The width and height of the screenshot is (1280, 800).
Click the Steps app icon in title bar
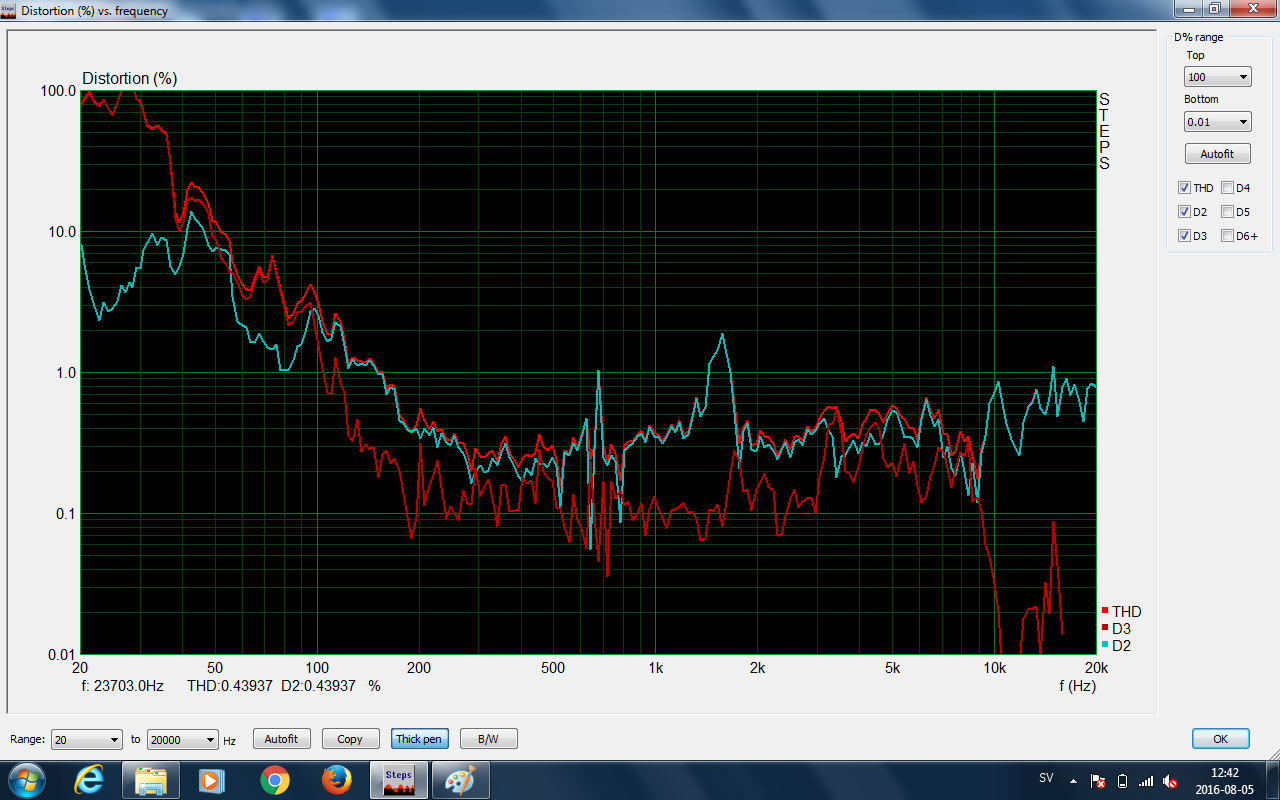coord(8,10)
